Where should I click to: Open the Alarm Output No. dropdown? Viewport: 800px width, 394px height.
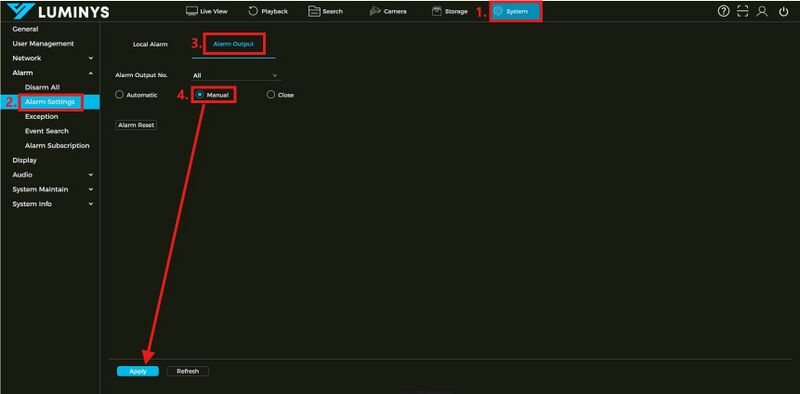point(236,76)
